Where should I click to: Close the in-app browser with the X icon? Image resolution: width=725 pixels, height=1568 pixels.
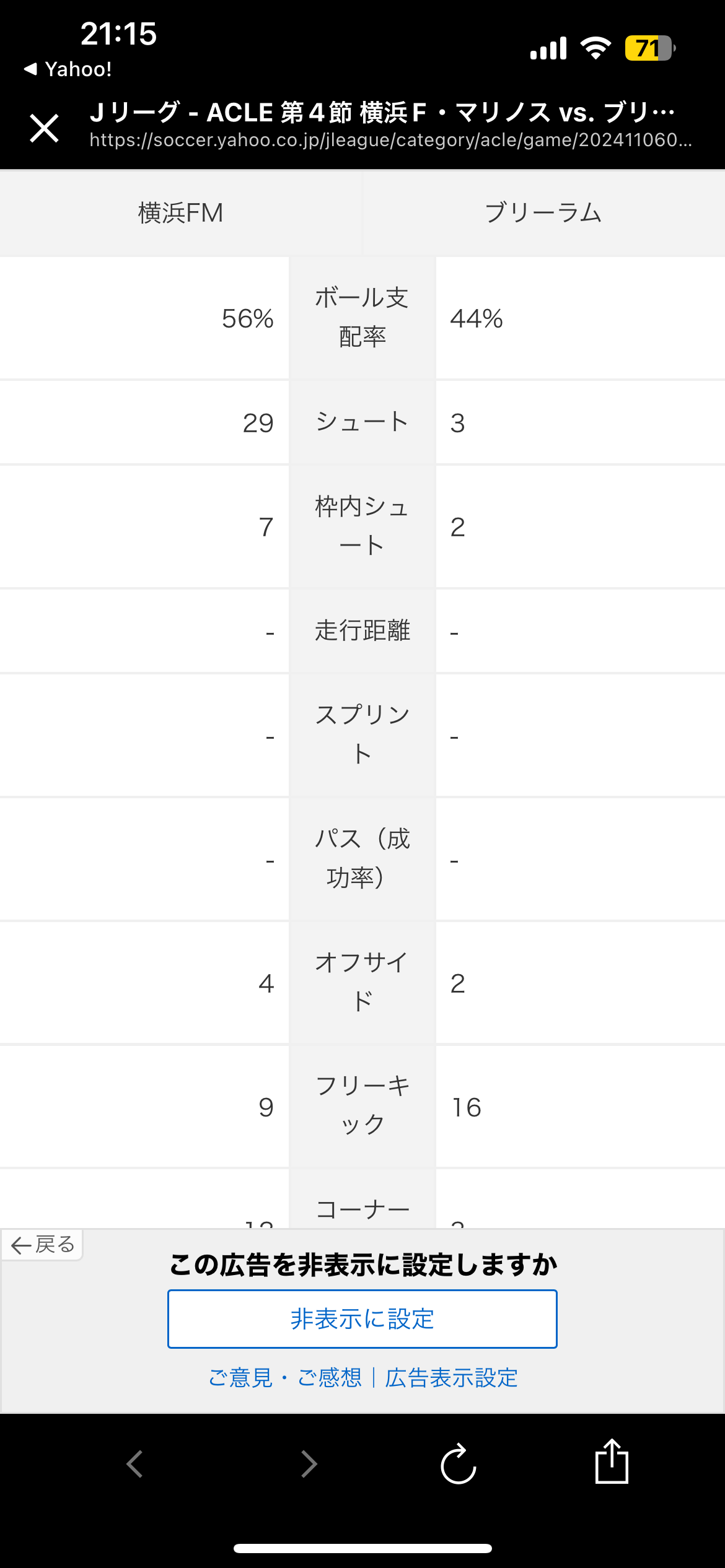point(45,128)
